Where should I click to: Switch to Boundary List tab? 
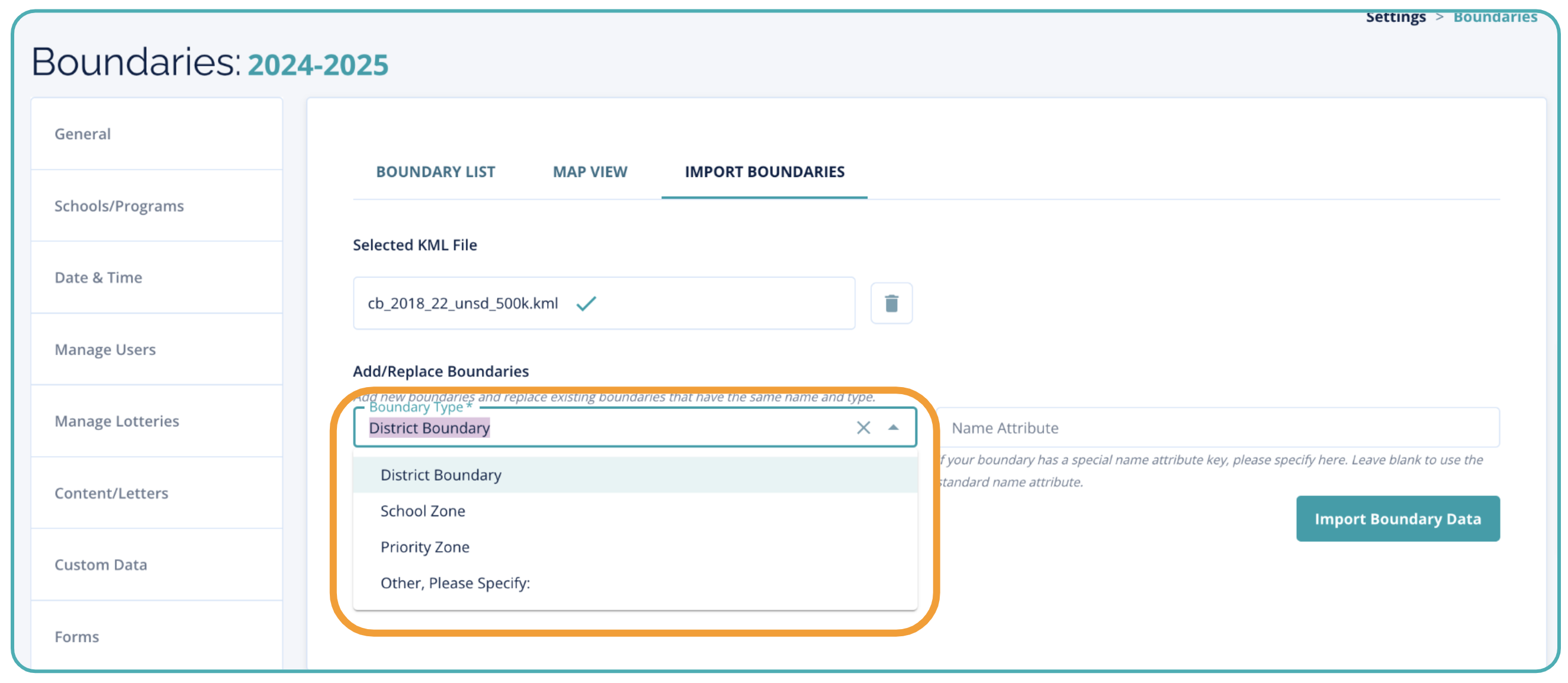[435, 172]
